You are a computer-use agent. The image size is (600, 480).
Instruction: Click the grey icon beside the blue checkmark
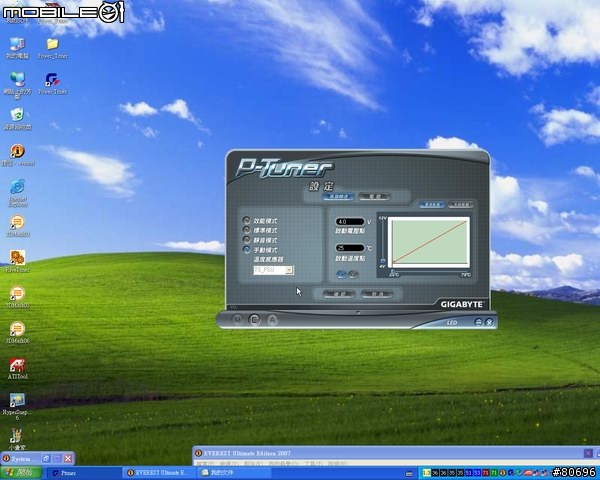point(353,274)
